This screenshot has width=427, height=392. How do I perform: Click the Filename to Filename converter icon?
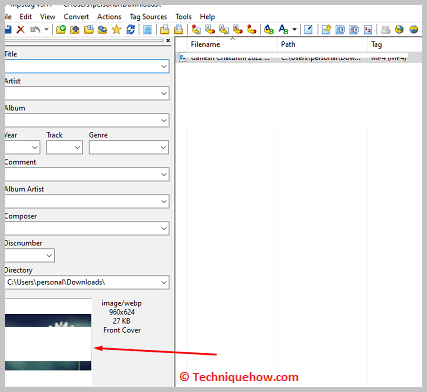[x=224, y=30]
